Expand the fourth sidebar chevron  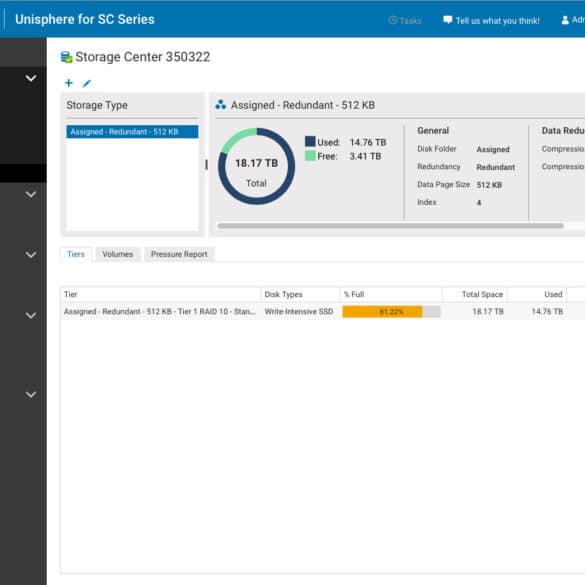pos(31,315)
